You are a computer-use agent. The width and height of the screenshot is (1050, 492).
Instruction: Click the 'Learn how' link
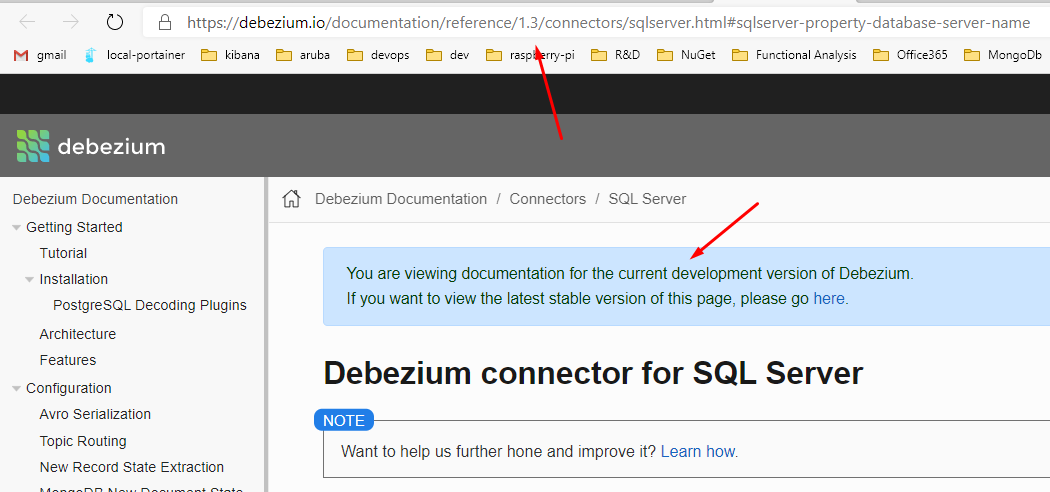pos(697,451)
